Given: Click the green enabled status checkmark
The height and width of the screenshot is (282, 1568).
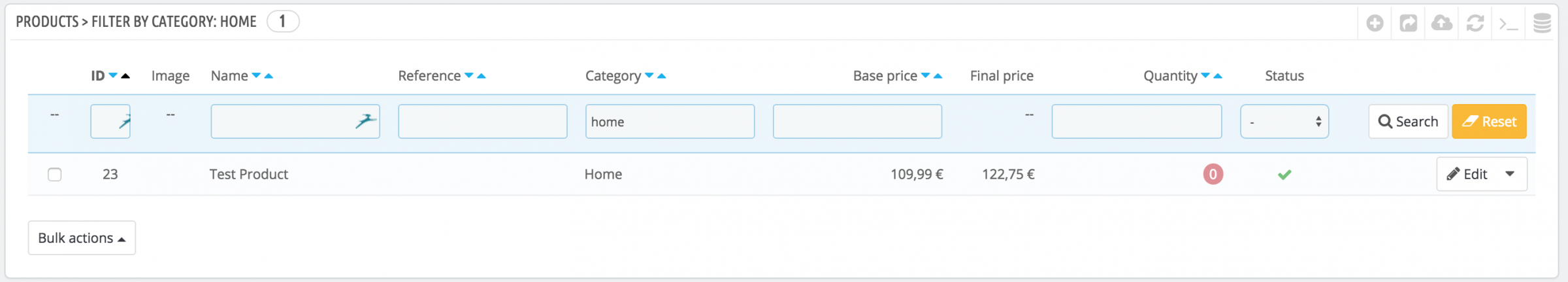Looking at the screenshot, I should click(1284, 175).
